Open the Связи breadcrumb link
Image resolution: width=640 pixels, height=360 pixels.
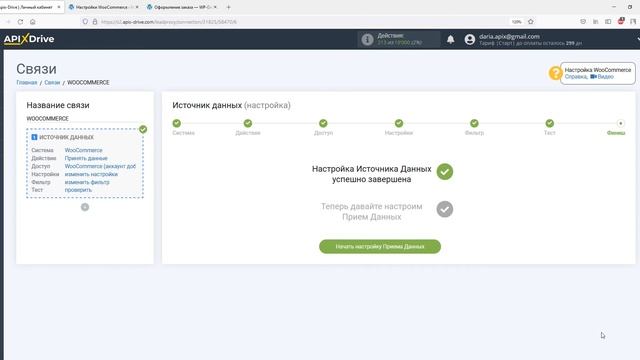[x=52, y=82]
